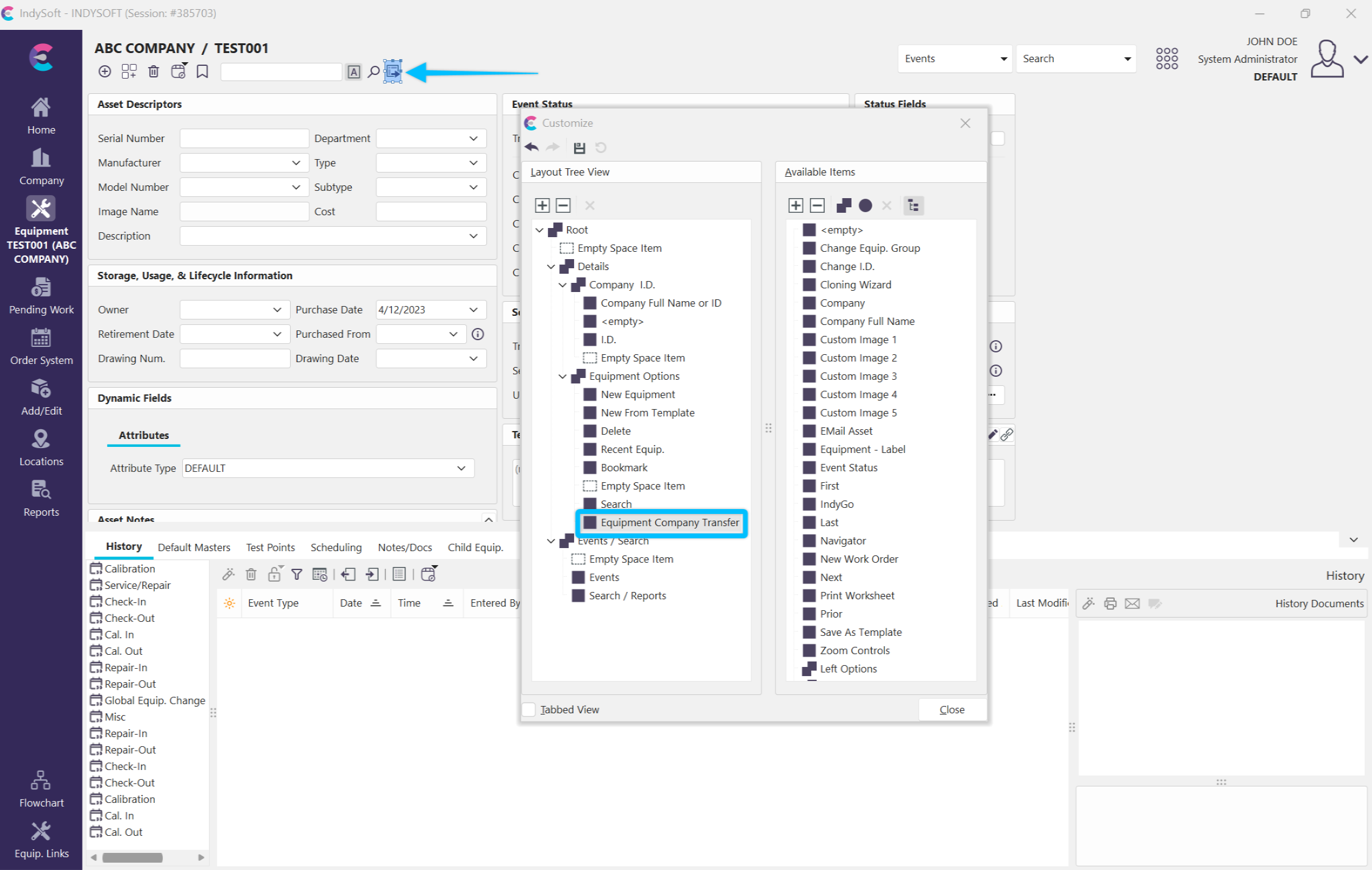Select Cloning Wizard in Available Items
Image resolution: width=1372 pixels, height=870 pixels.
[x=855, y=285]
